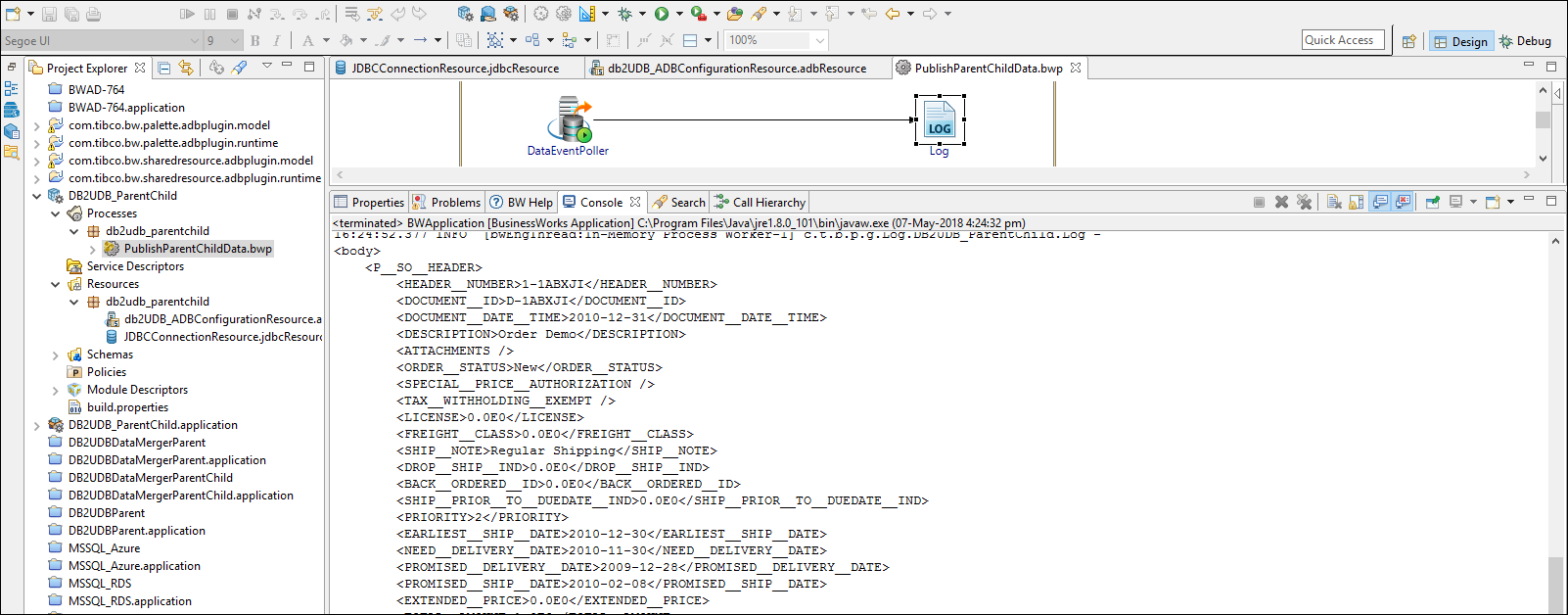Click the Quick Access search field
The width and height of the screenshot is (1568, 615).
pyautogui.click(x=1343, y=40)
